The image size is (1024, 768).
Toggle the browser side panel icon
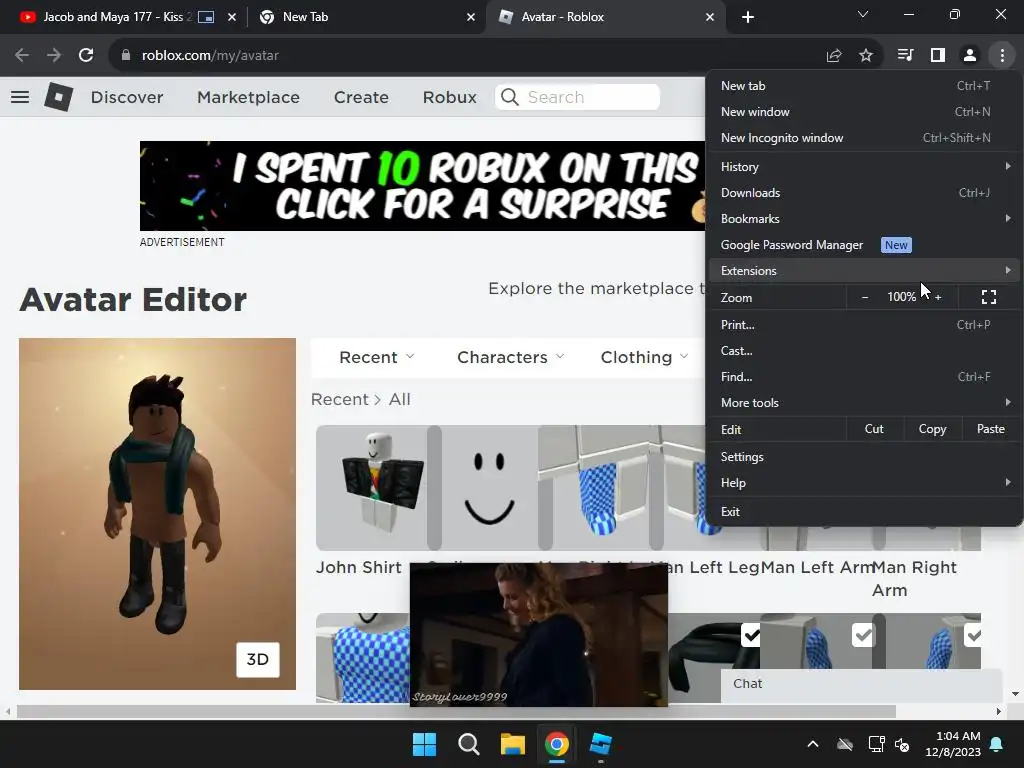pos(938,56)
